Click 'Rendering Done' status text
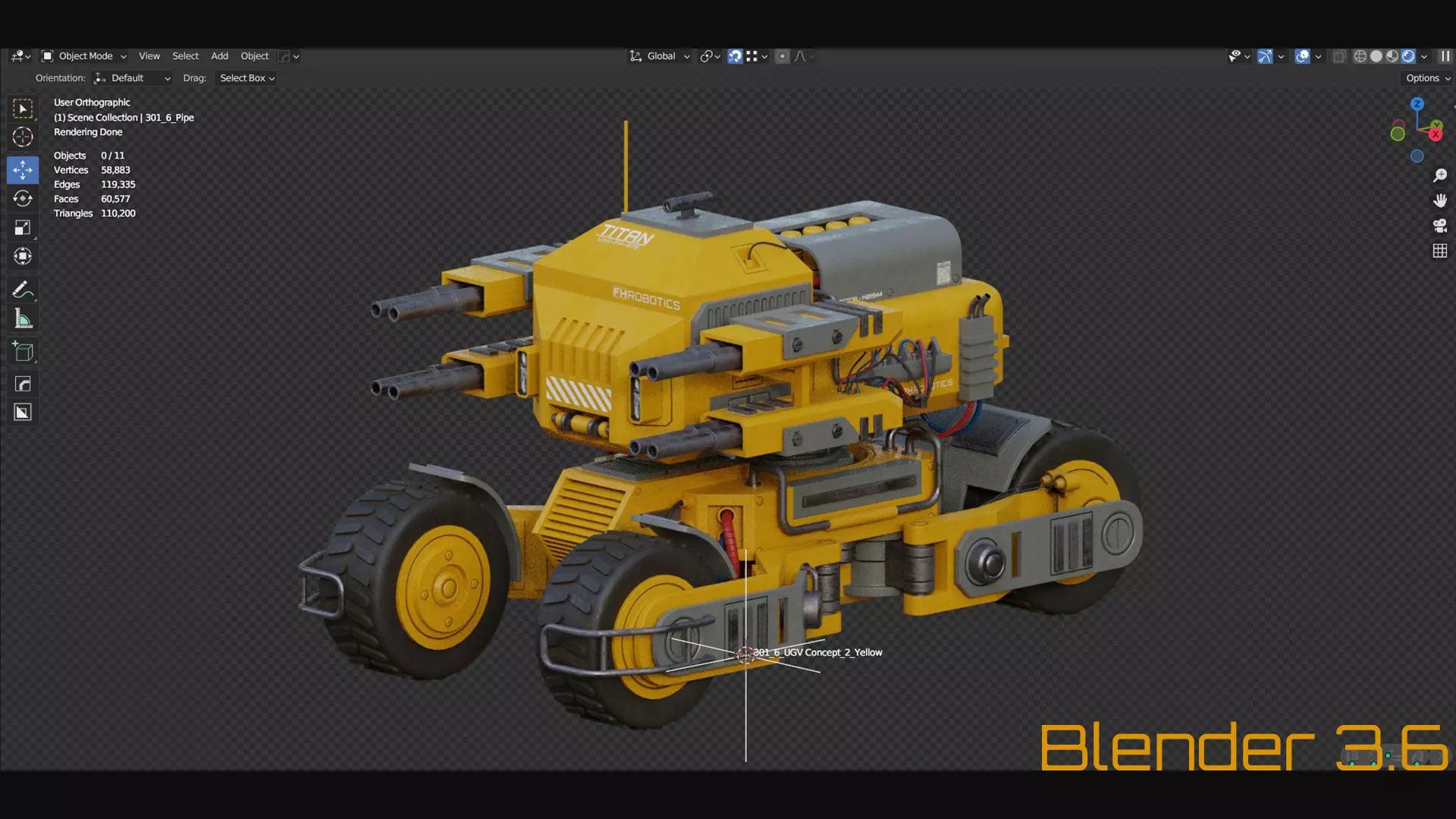The image size is (1456, 819). coord(88,132)
